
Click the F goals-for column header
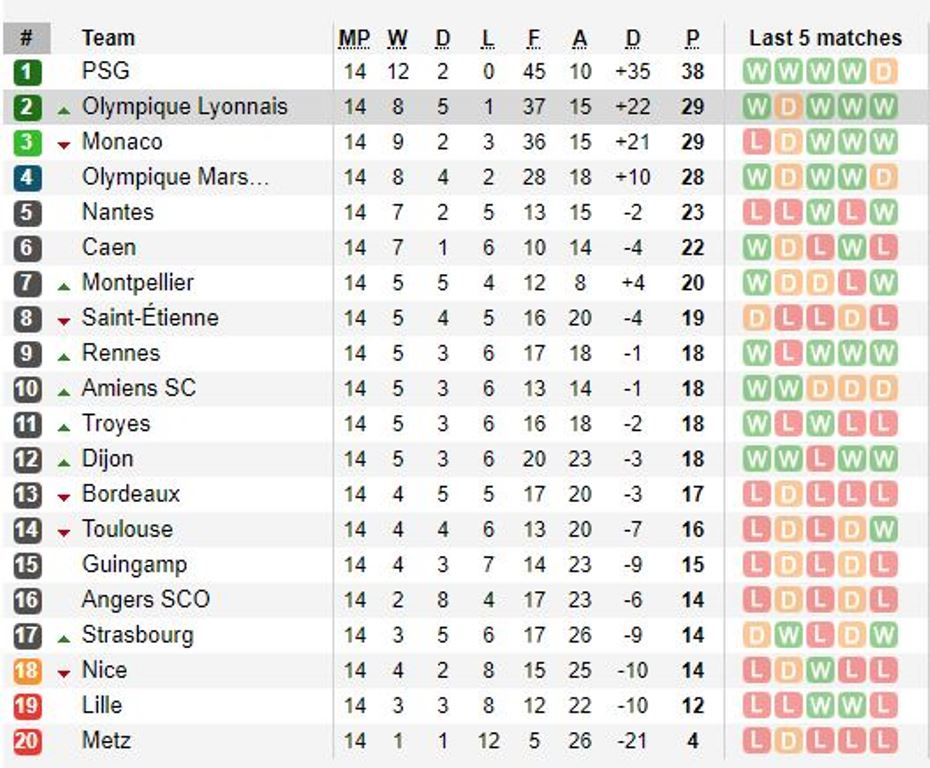pos(533,39)
